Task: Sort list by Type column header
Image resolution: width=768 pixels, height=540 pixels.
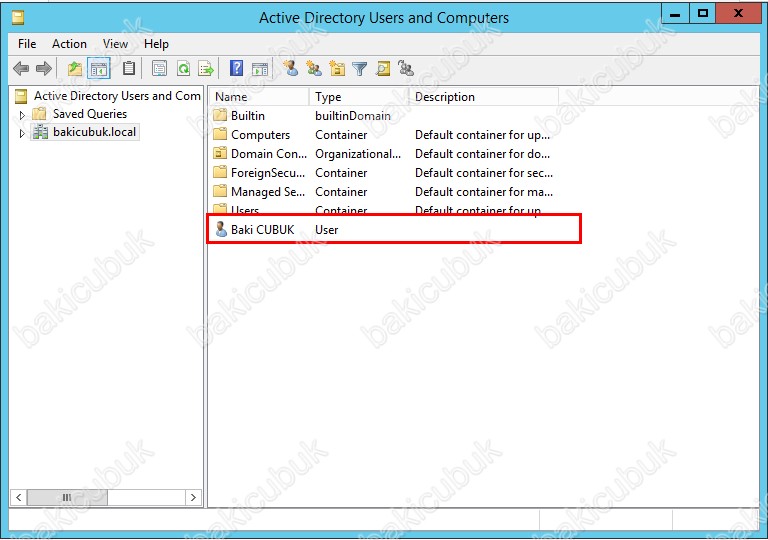Action: (x=358, y=97)
